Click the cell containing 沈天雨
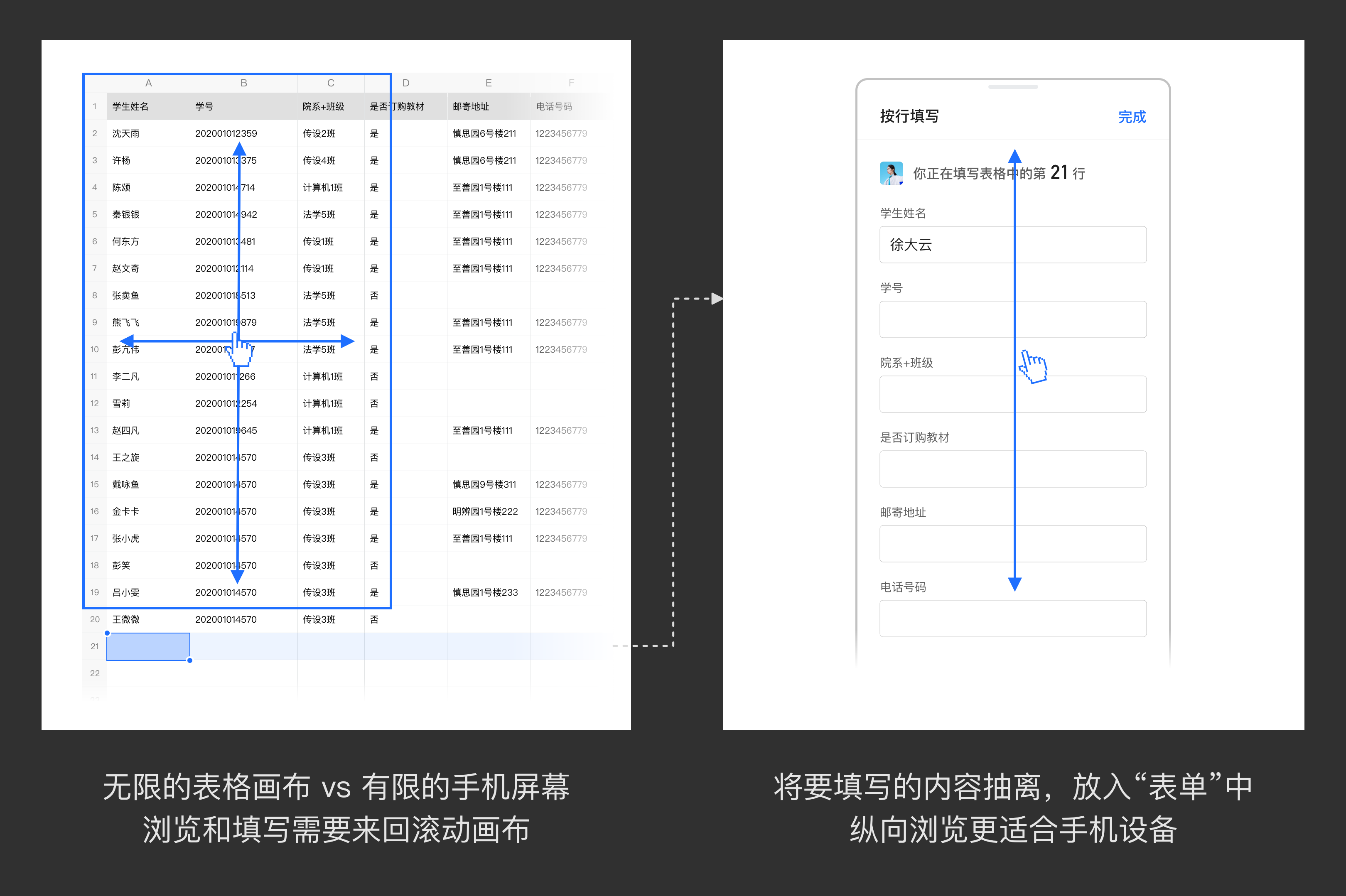The width and height of the screenshot is (1346, 896). click(x=149, y=133)
